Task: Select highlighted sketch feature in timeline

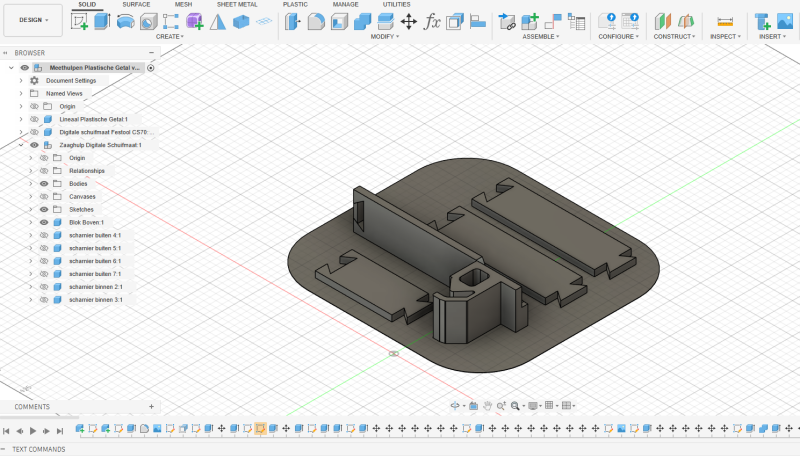Action: [x=260, y=428]
